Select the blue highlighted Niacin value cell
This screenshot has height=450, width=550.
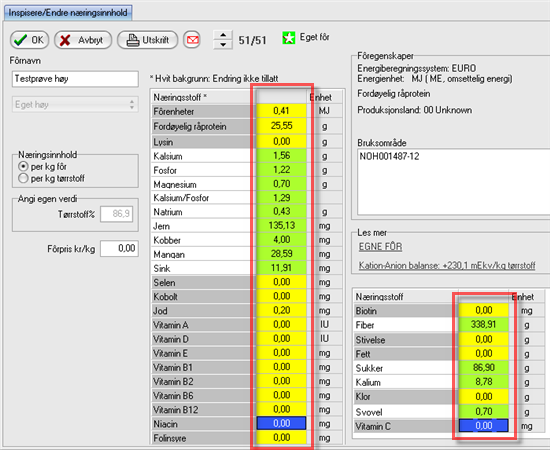pyautogui.click(x=281, y=423)
